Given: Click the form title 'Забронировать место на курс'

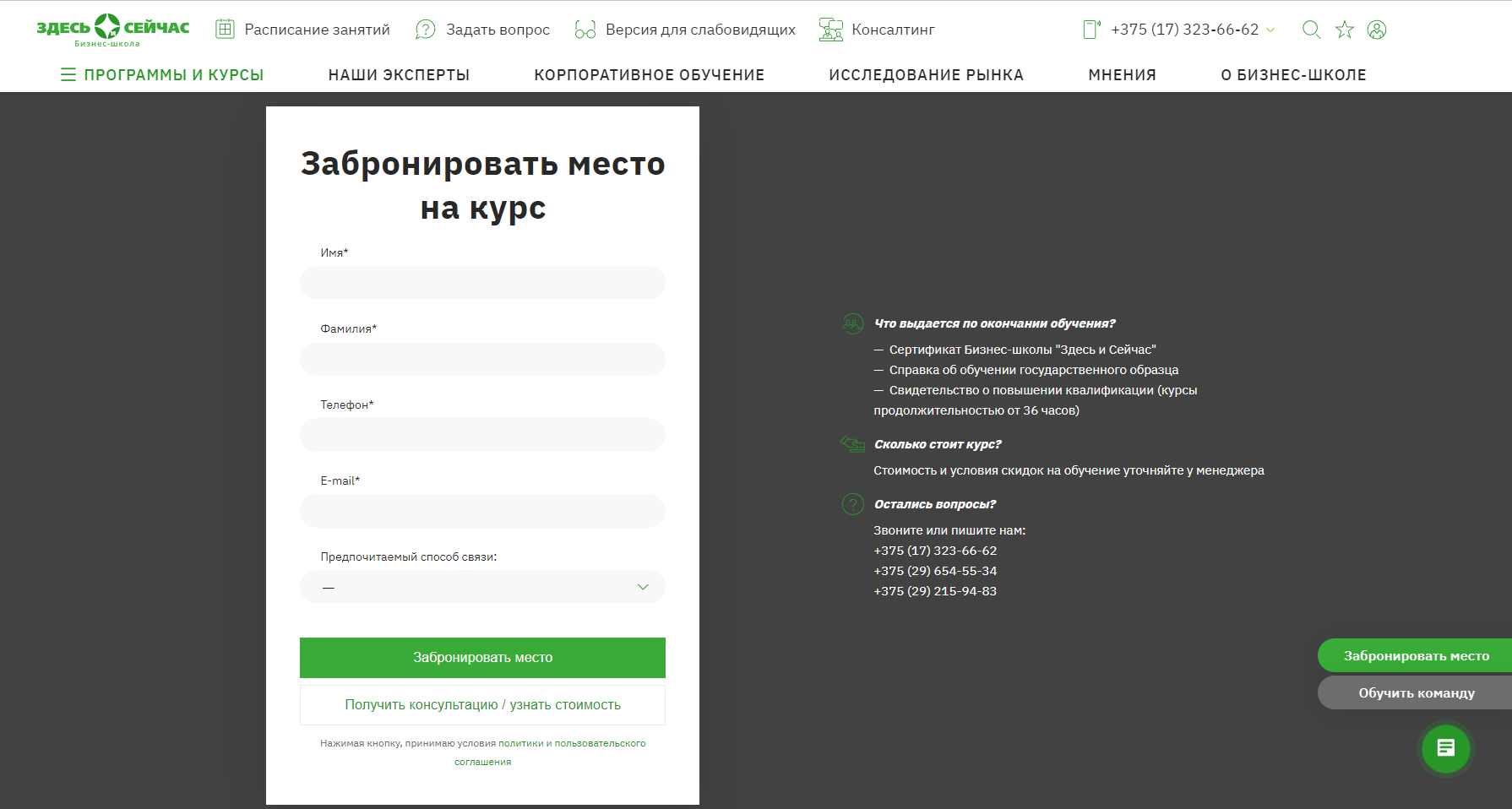Looking at the screenshot, I should pos(482,185).
